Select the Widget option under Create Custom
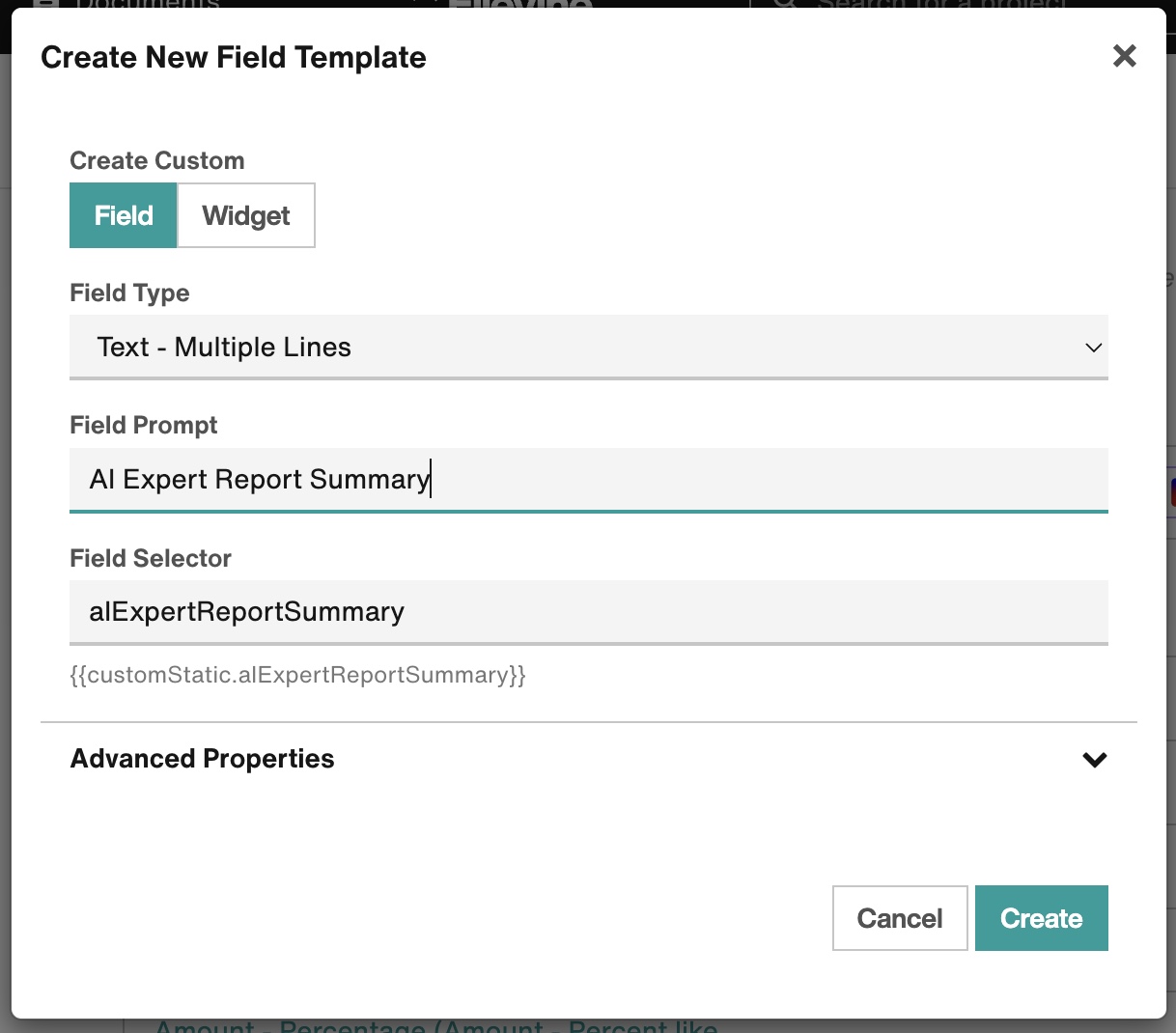 point(245,215)
